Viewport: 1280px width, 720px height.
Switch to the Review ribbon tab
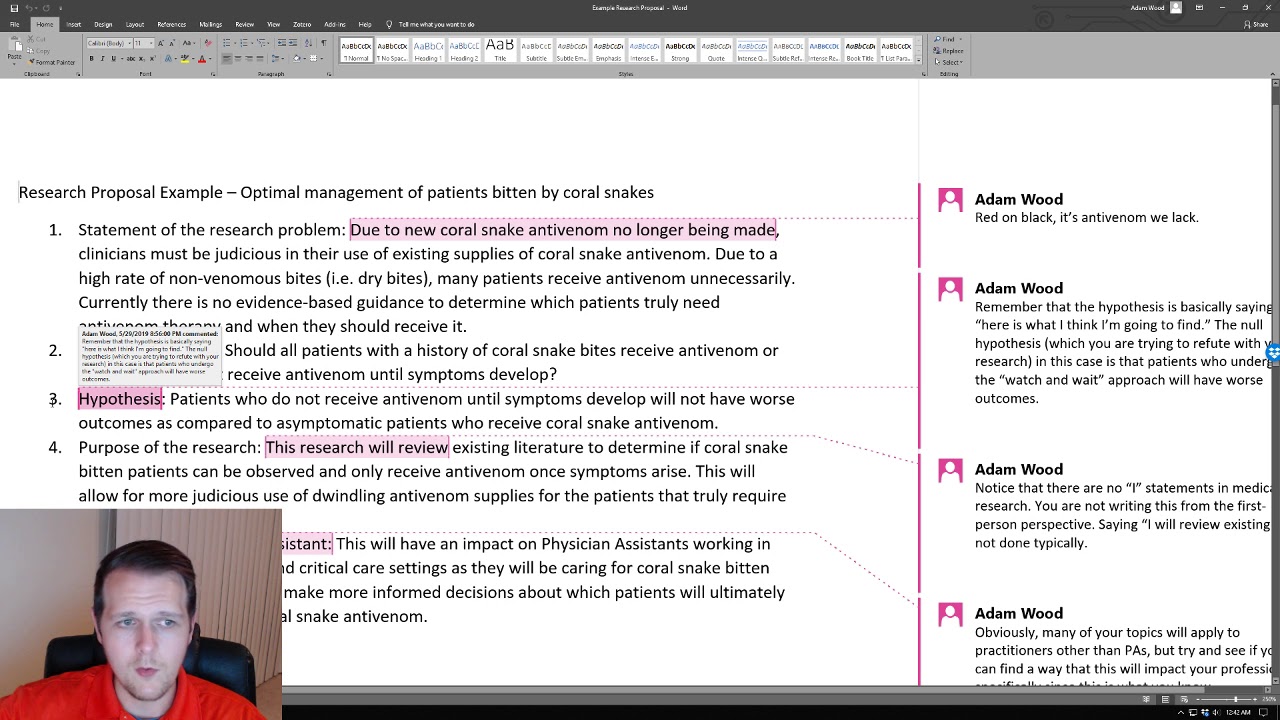click(244, 24)
